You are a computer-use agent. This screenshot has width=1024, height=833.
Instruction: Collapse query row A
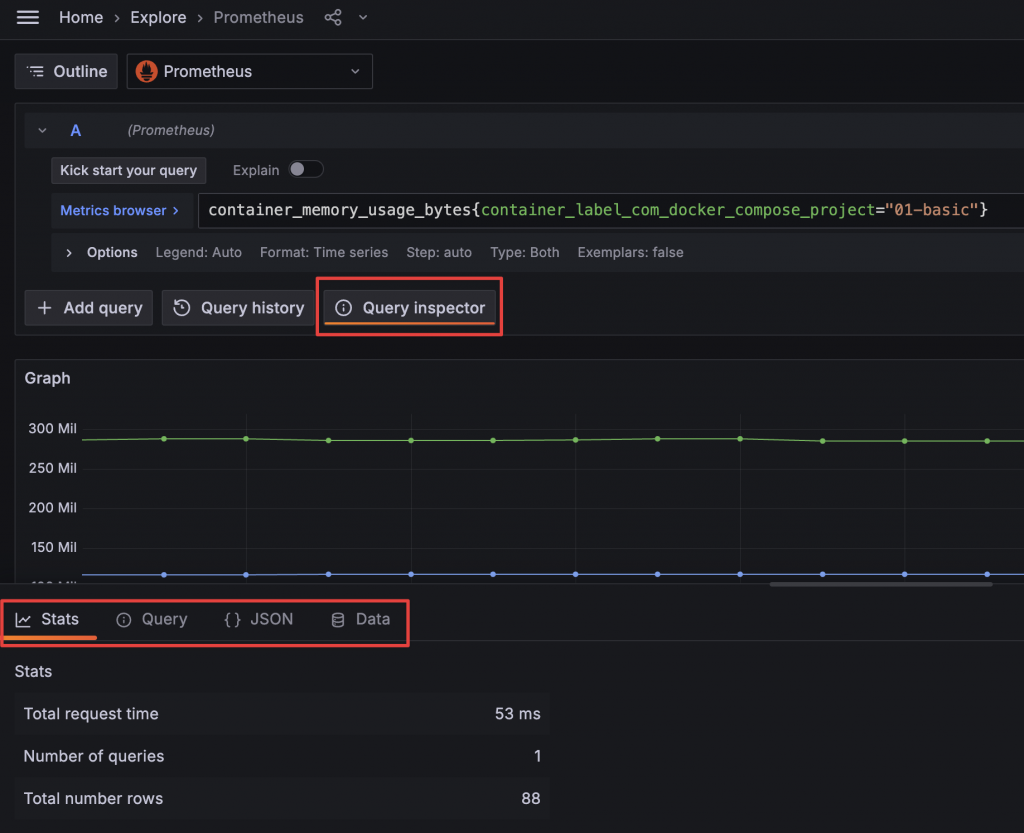(x=42, y=131)
